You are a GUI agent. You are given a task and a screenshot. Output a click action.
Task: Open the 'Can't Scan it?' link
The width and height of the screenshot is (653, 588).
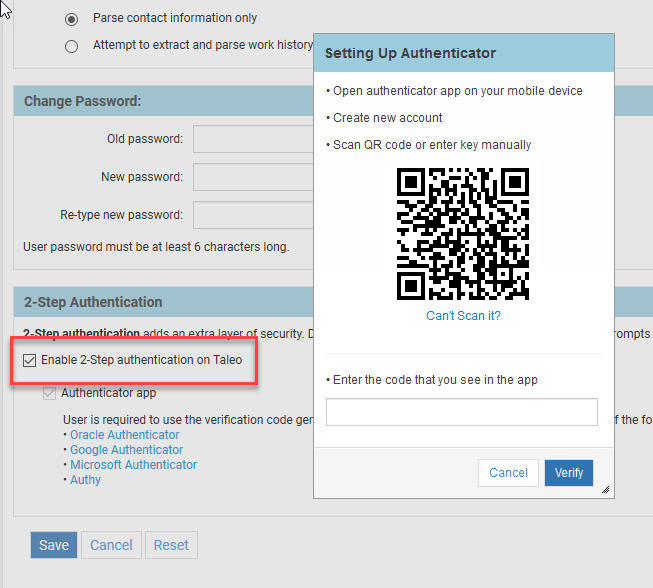[x=463, y=316]
